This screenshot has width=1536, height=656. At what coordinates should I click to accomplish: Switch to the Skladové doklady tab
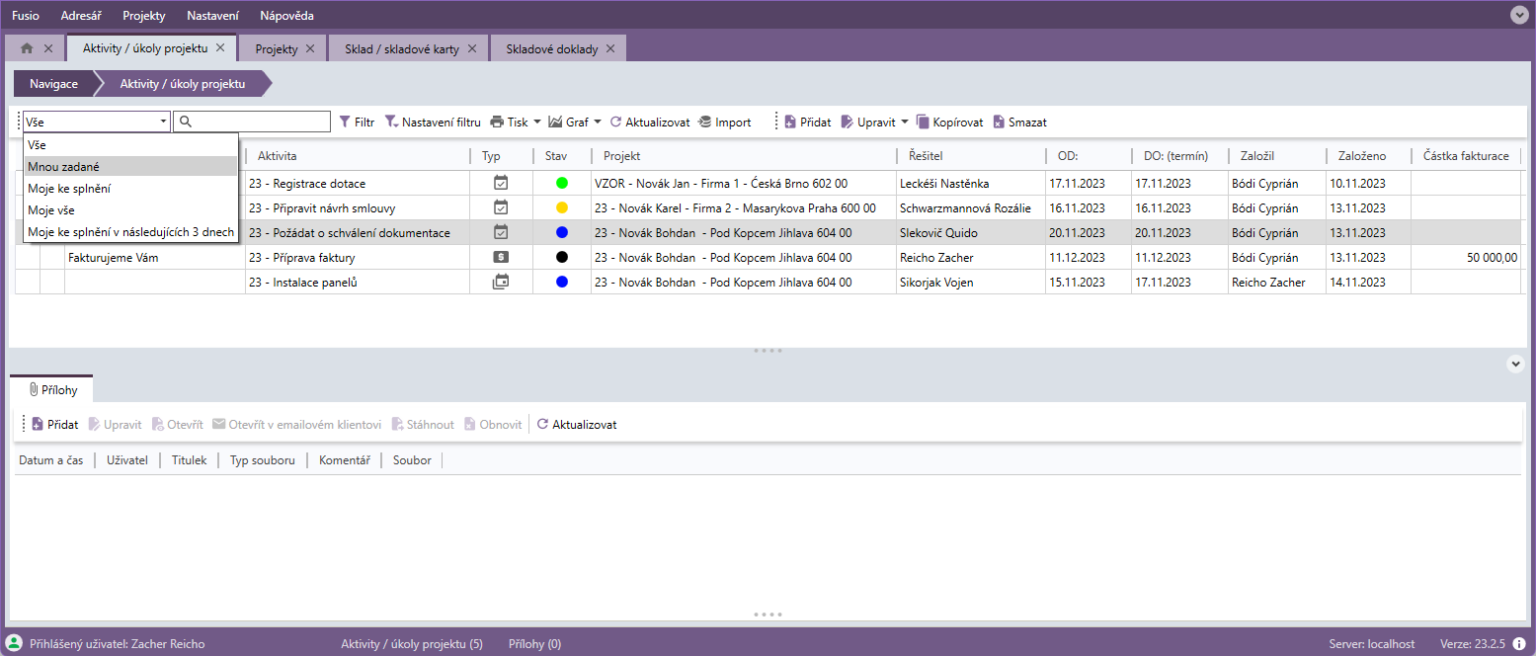(551, 49)
